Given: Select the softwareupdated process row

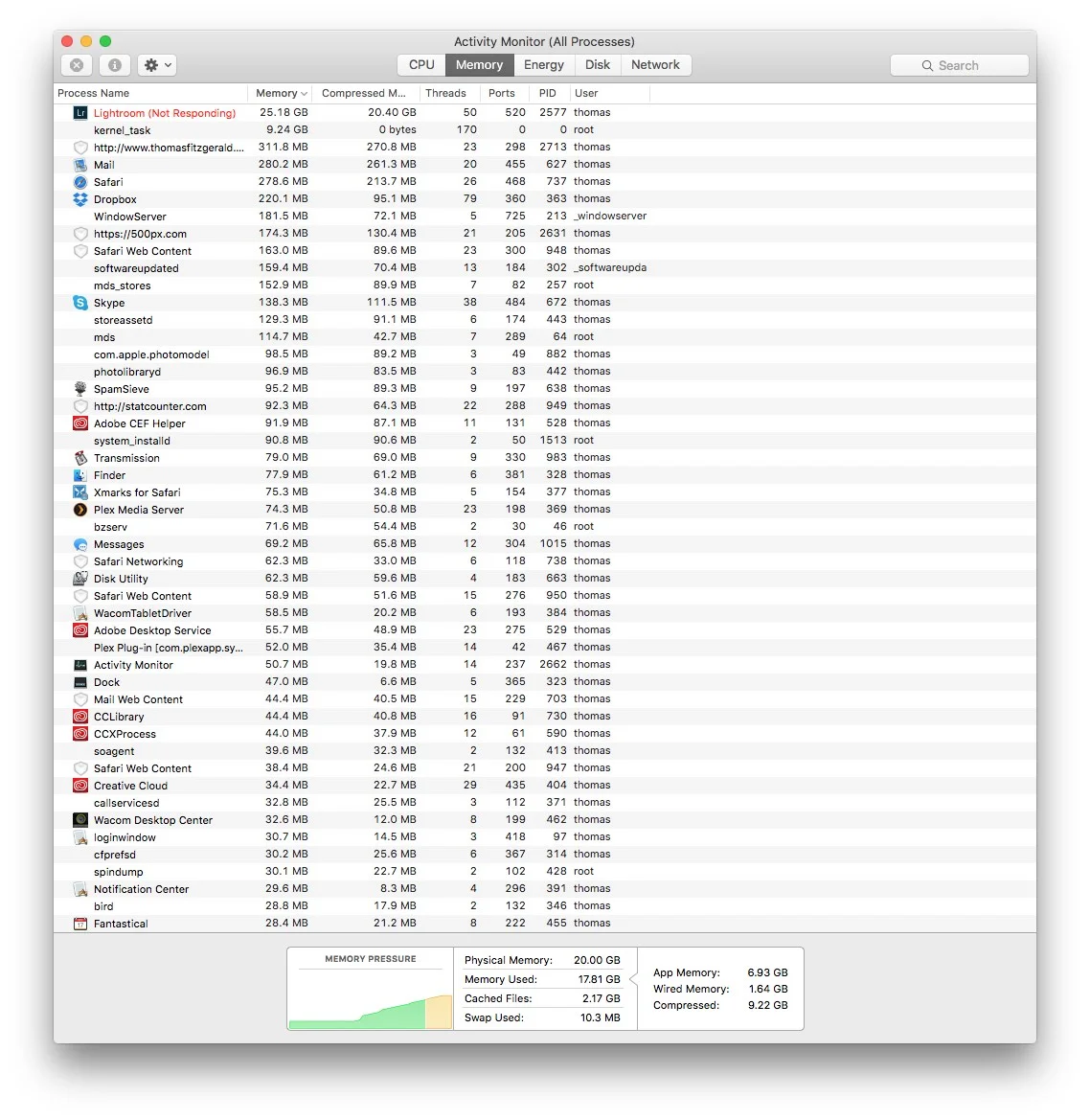Looking at the screenshot, I should [545, 268].
